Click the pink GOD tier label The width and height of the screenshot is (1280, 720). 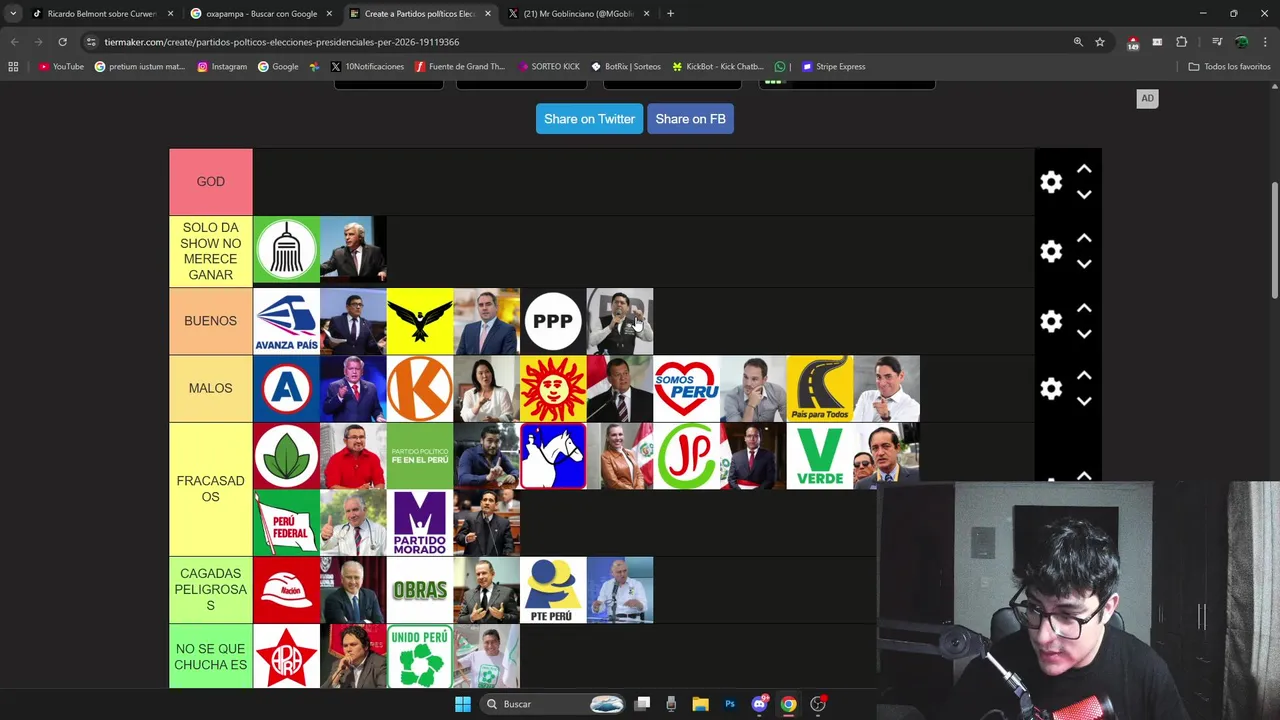pyautogui.click(x=210, y=182)
